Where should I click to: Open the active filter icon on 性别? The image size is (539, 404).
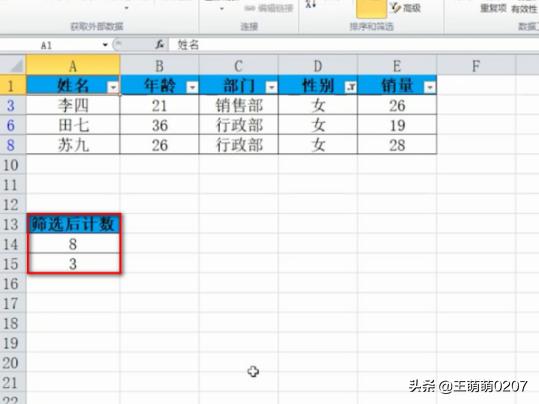(351, 88)
